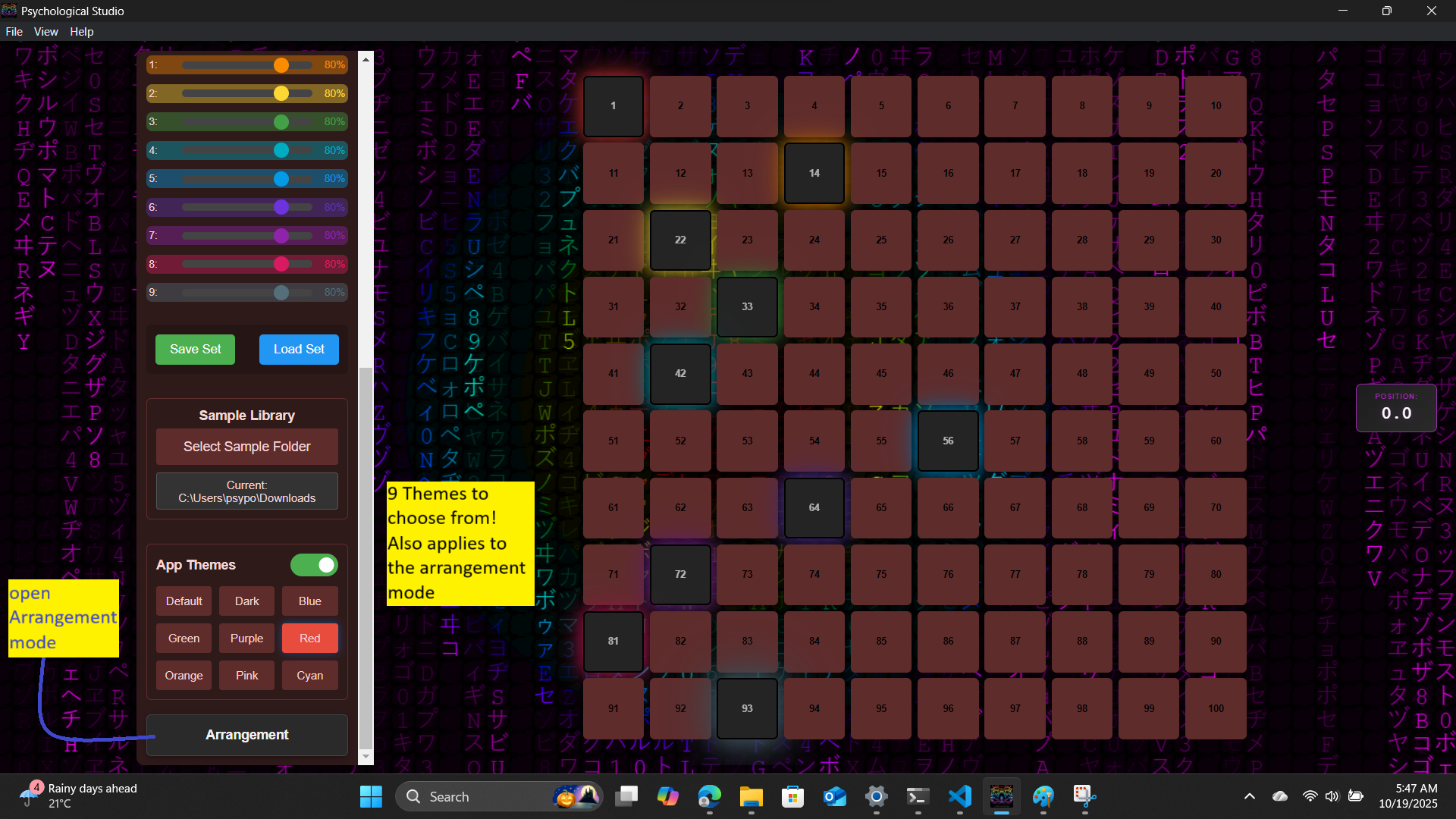
Task: Adjust the slider for channel 5
Action: click(x=281, y=179)
